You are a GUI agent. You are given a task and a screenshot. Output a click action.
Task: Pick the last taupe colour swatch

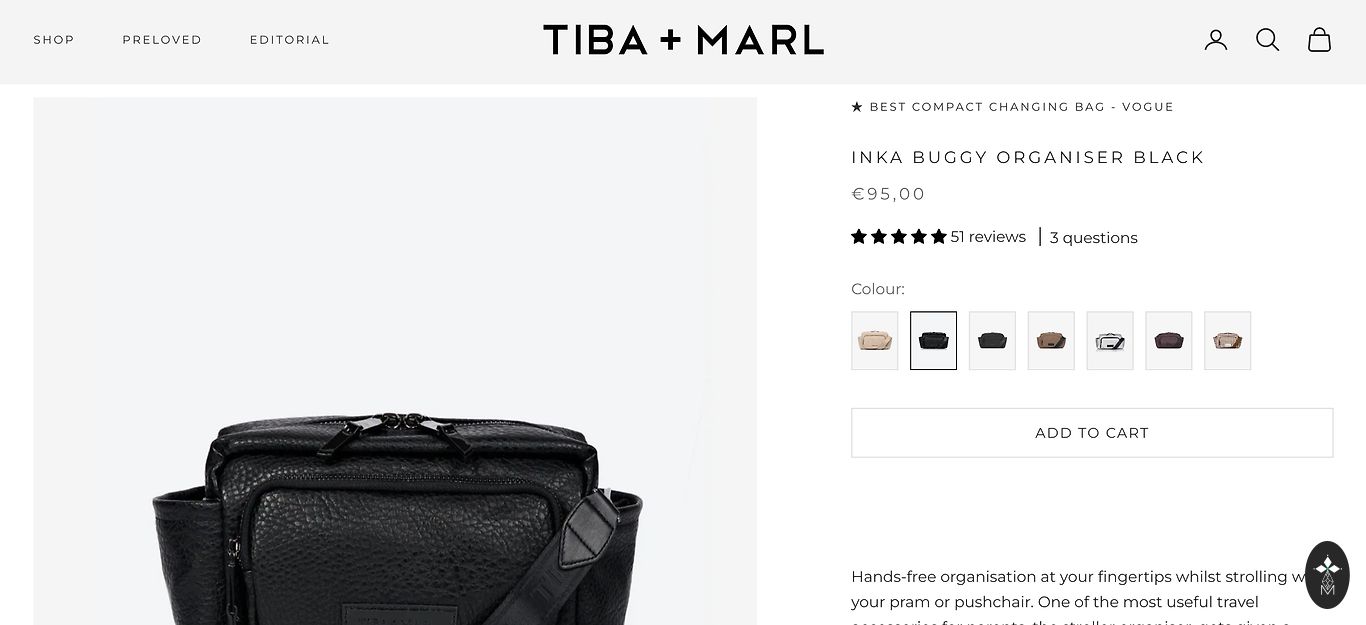(x=1228, y=341)
